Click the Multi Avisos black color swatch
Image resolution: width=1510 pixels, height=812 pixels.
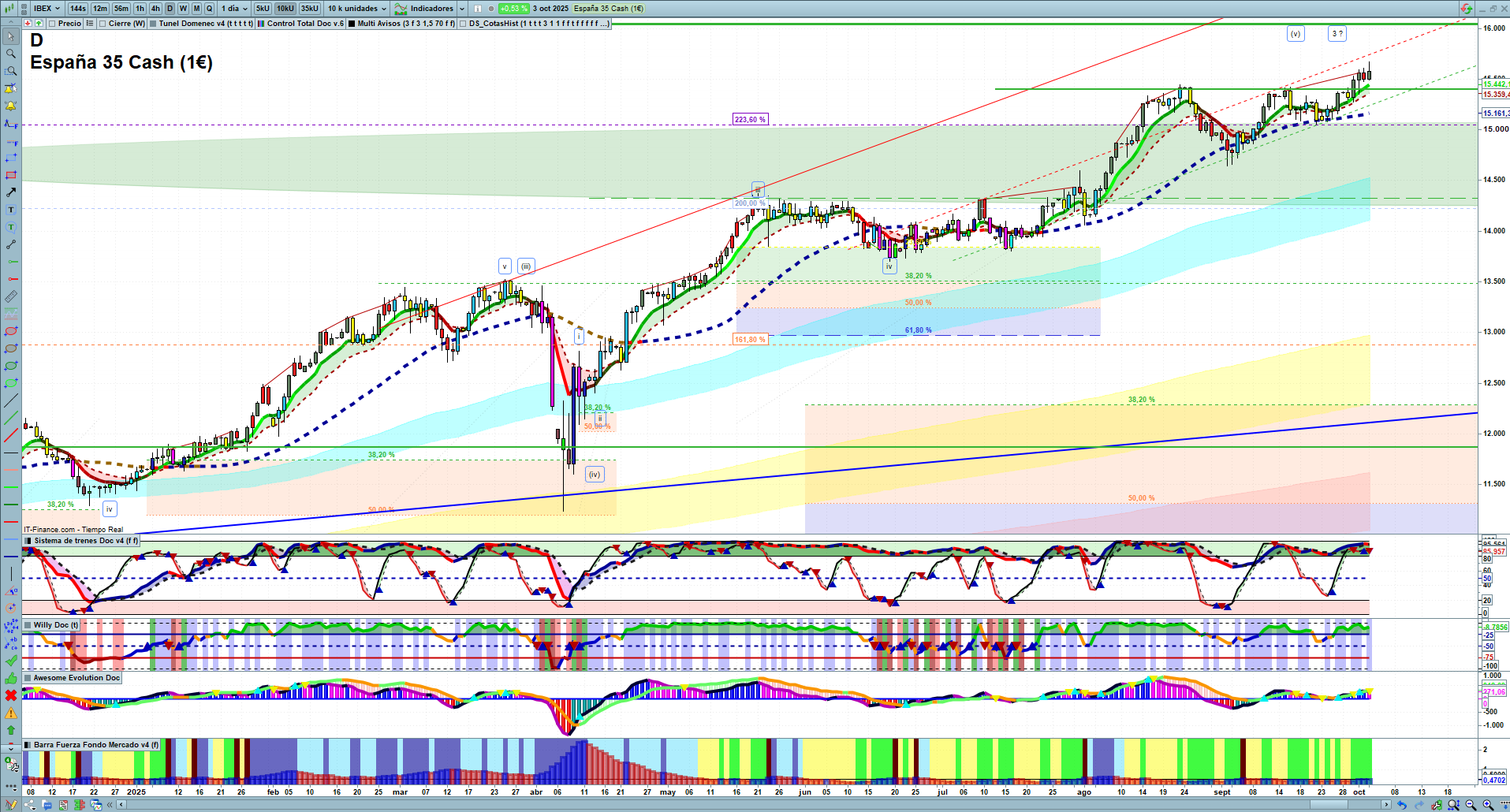(x=352, y=24)
